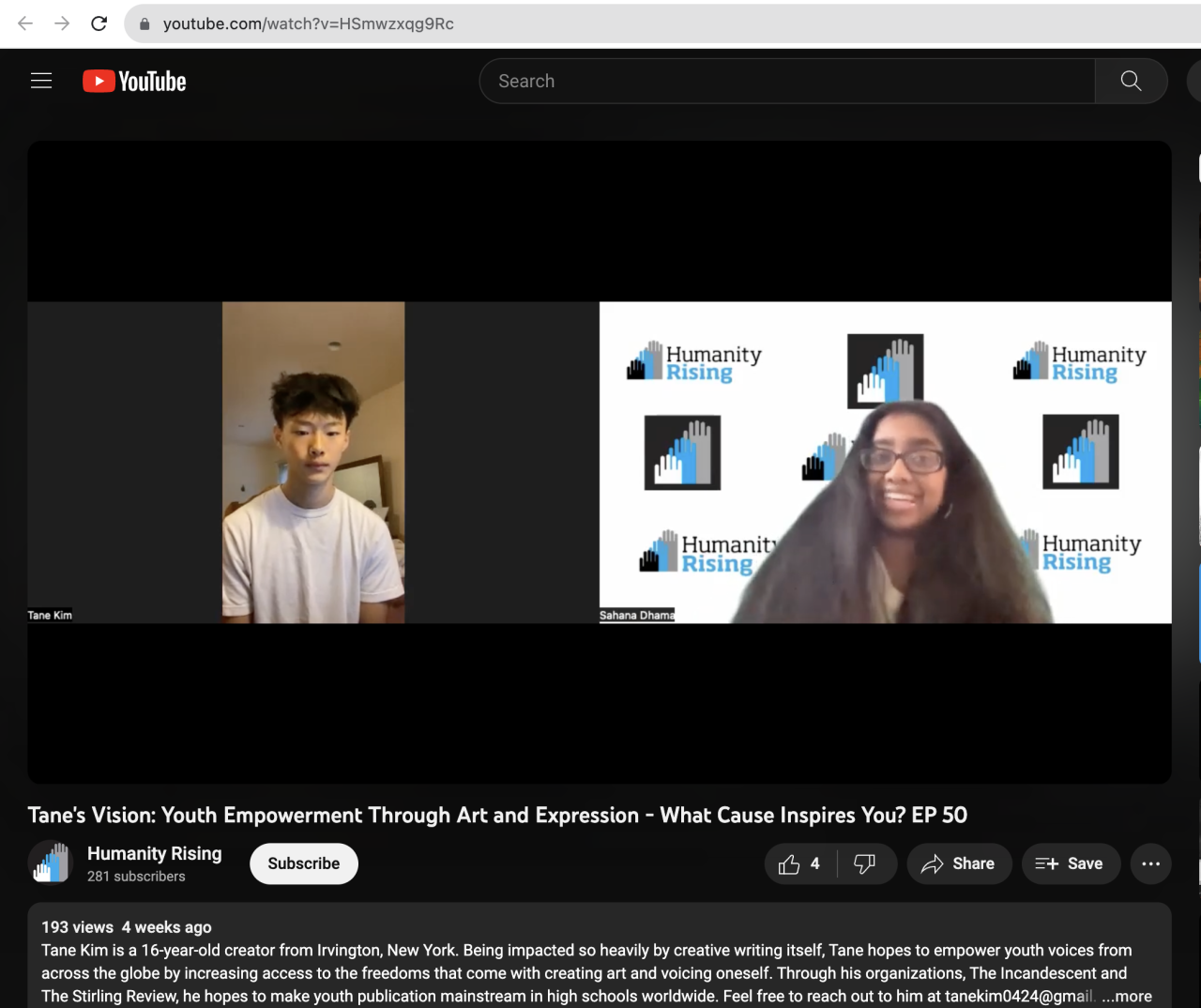Click the Sahana Dhama name label in video
Viewport: 1201px width, 1008px height.
click(x=637, y=616)
